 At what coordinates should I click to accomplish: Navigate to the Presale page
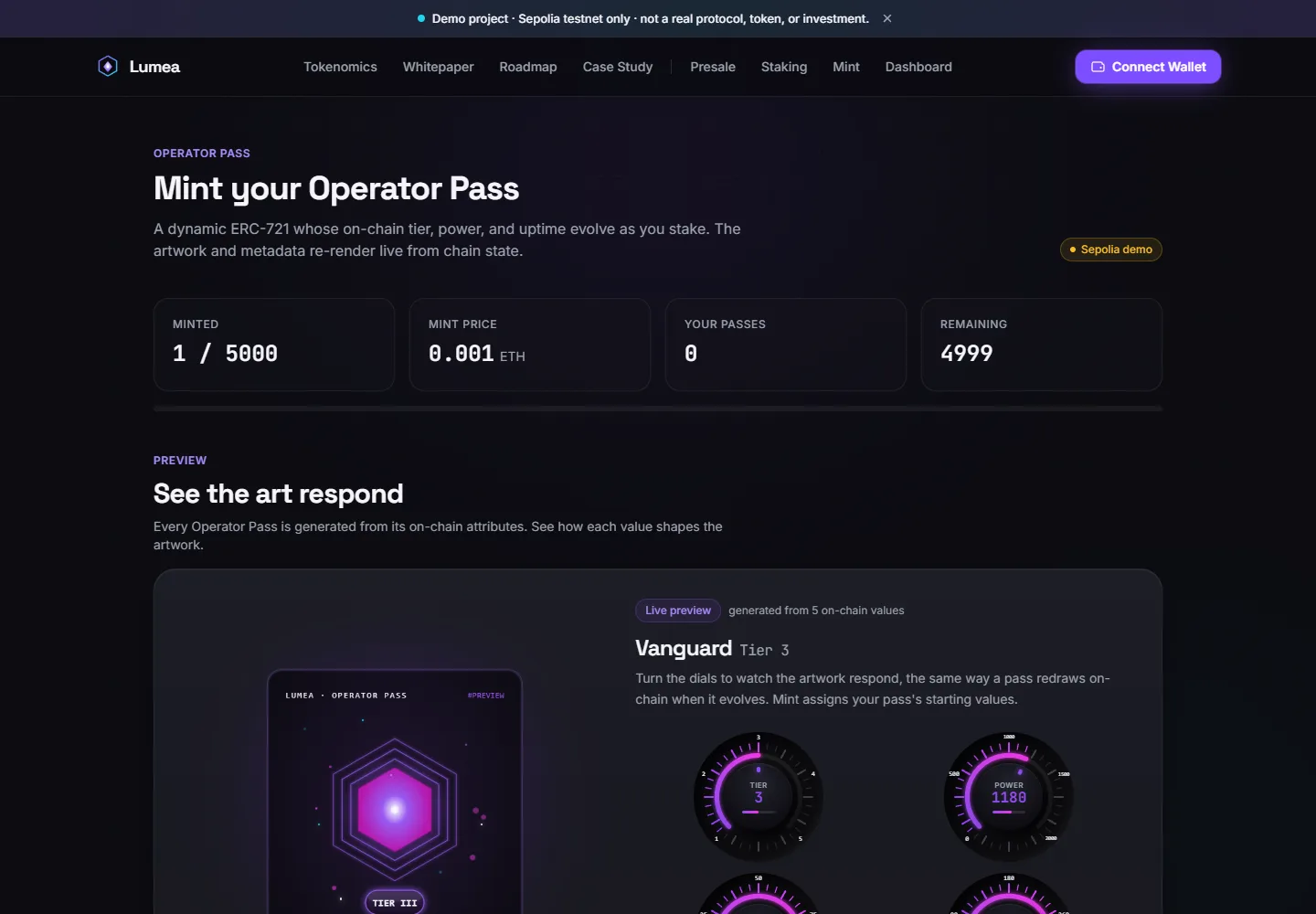[x=713, y=67]
